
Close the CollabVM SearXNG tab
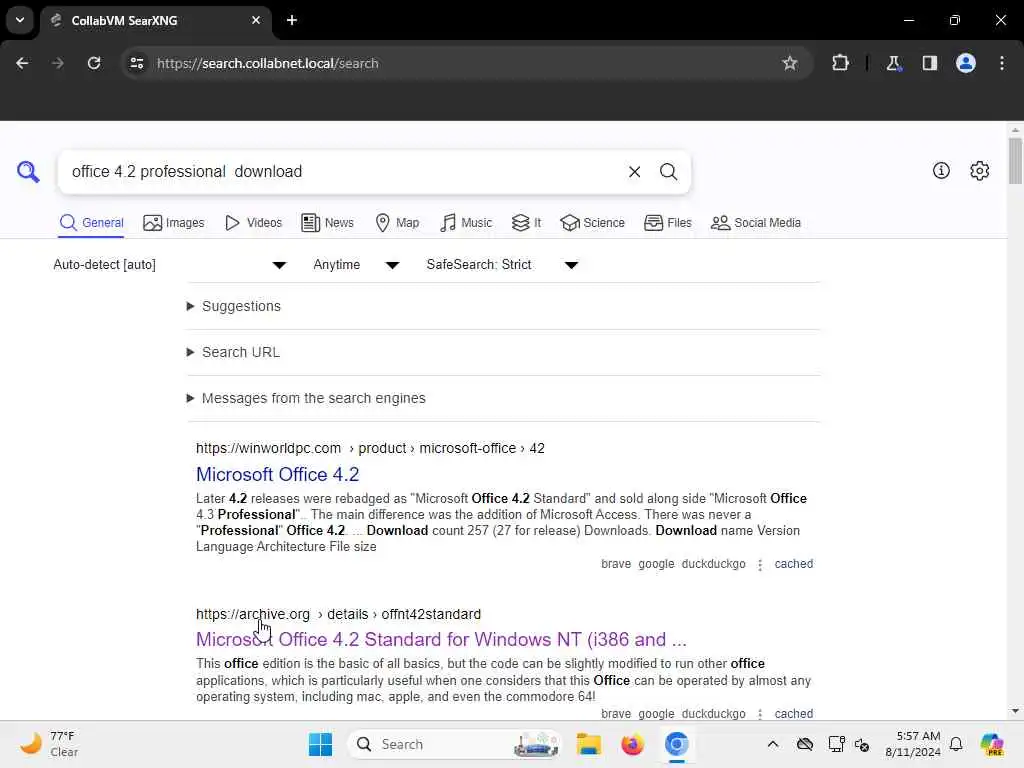click(x=256, y=20)
